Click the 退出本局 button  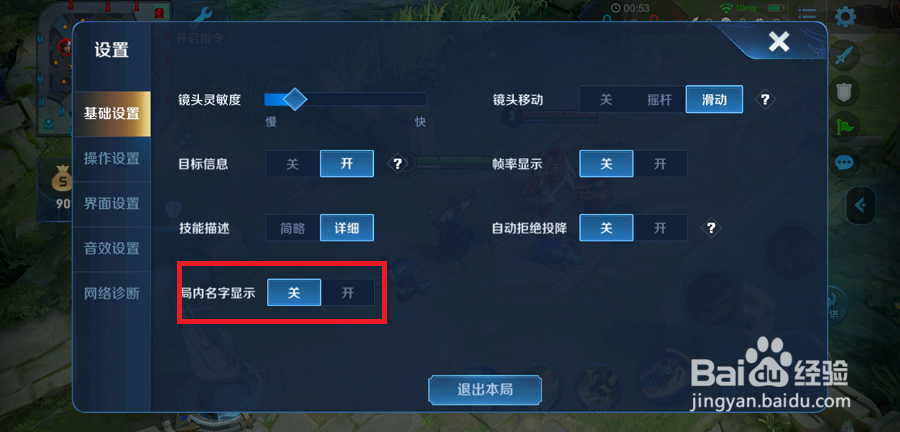(x=485, y=390)
